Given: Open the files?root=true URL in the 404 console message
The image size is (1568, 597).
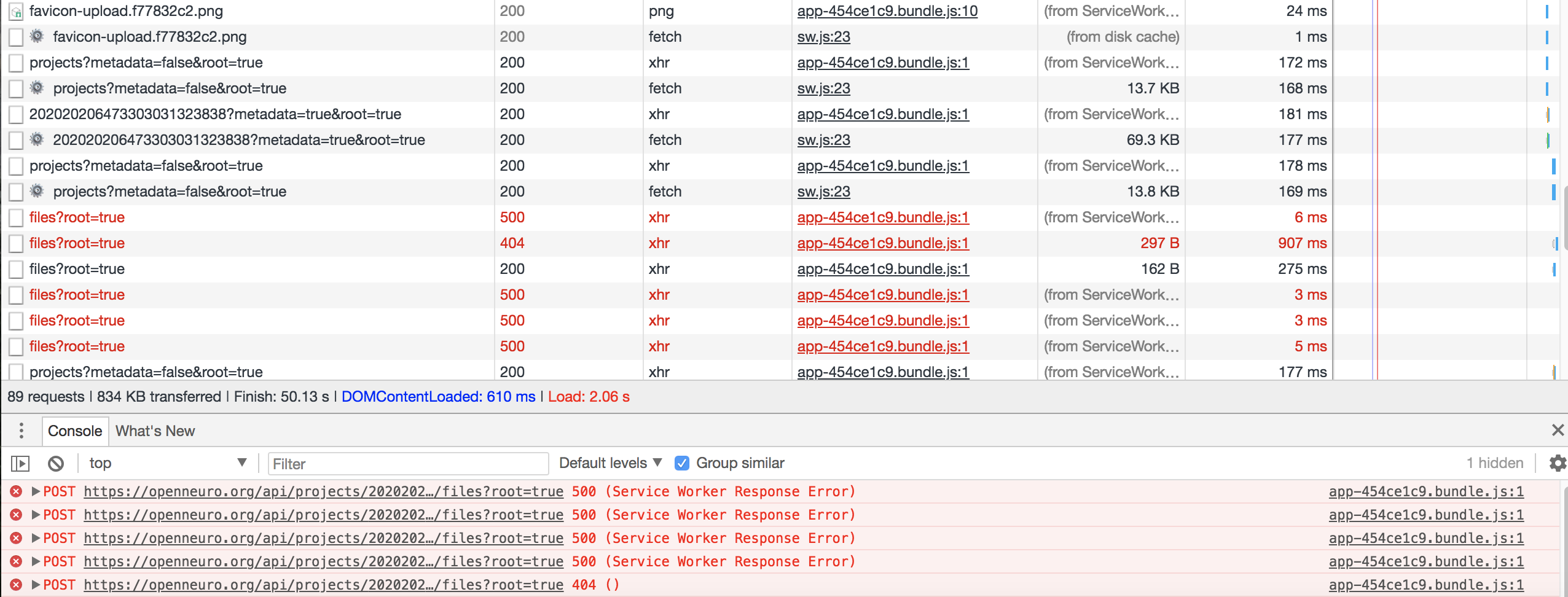Looking at the screenshot, I should click(x=323, y=585).
